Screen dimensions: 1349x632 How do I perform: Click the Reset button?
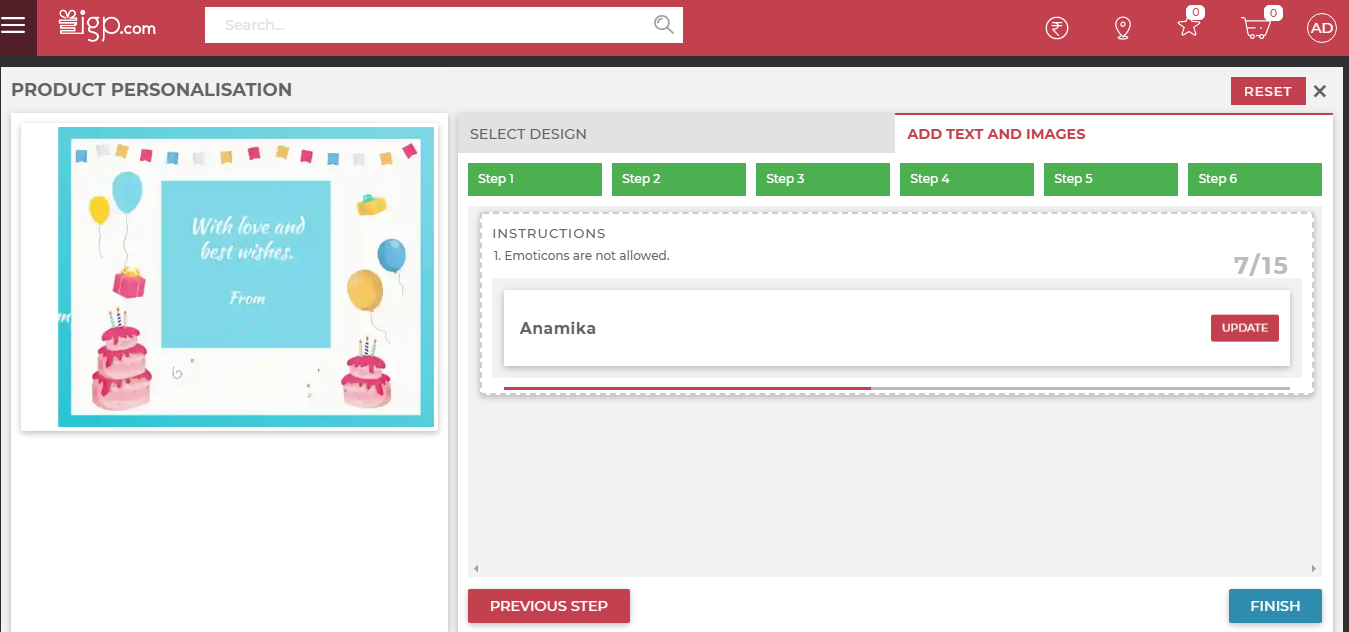click(1267, 91)
